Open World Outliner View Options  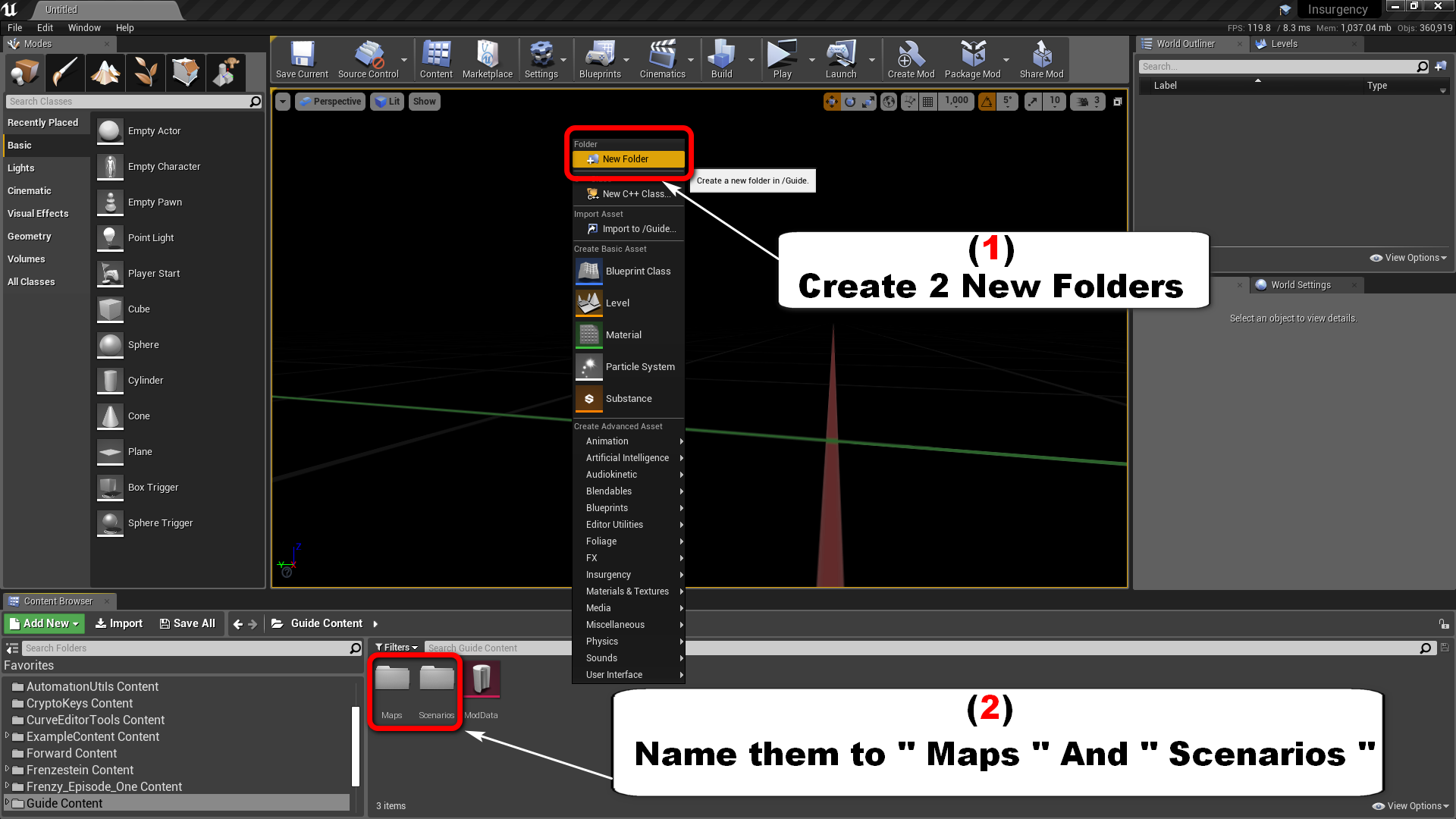pyautogui.click(x=1408, y=258)
